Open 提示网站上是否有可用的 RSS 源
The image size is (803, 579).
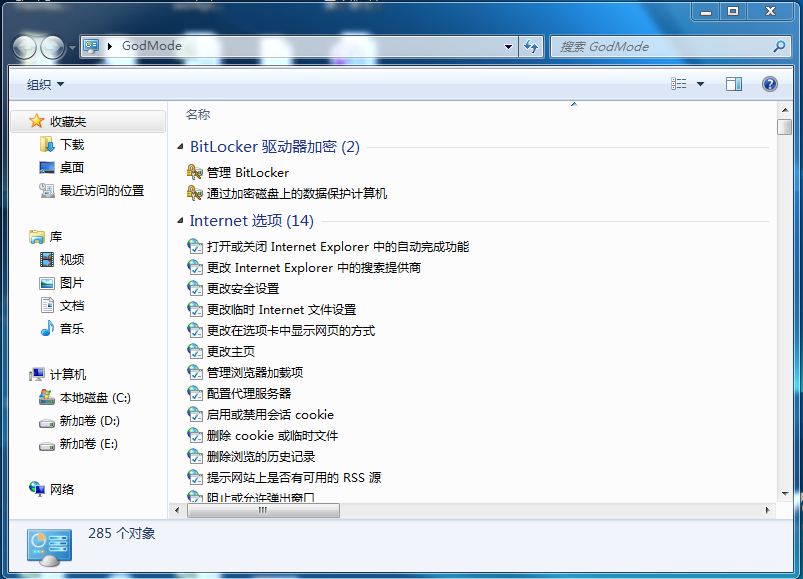293,478
